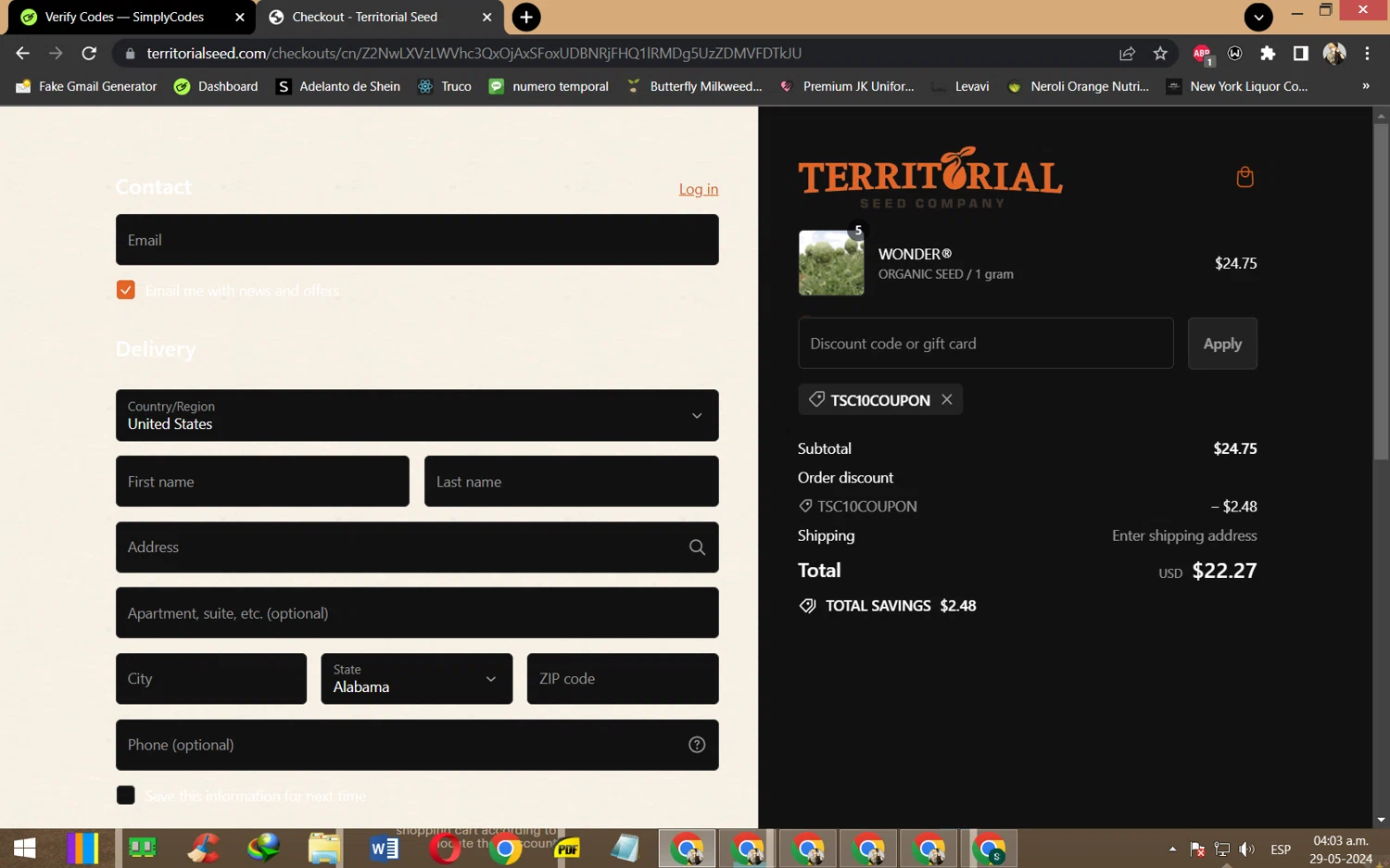Close the Verify Codes SimplyCodes tab

pyautogui.click(x=240, y=17)
